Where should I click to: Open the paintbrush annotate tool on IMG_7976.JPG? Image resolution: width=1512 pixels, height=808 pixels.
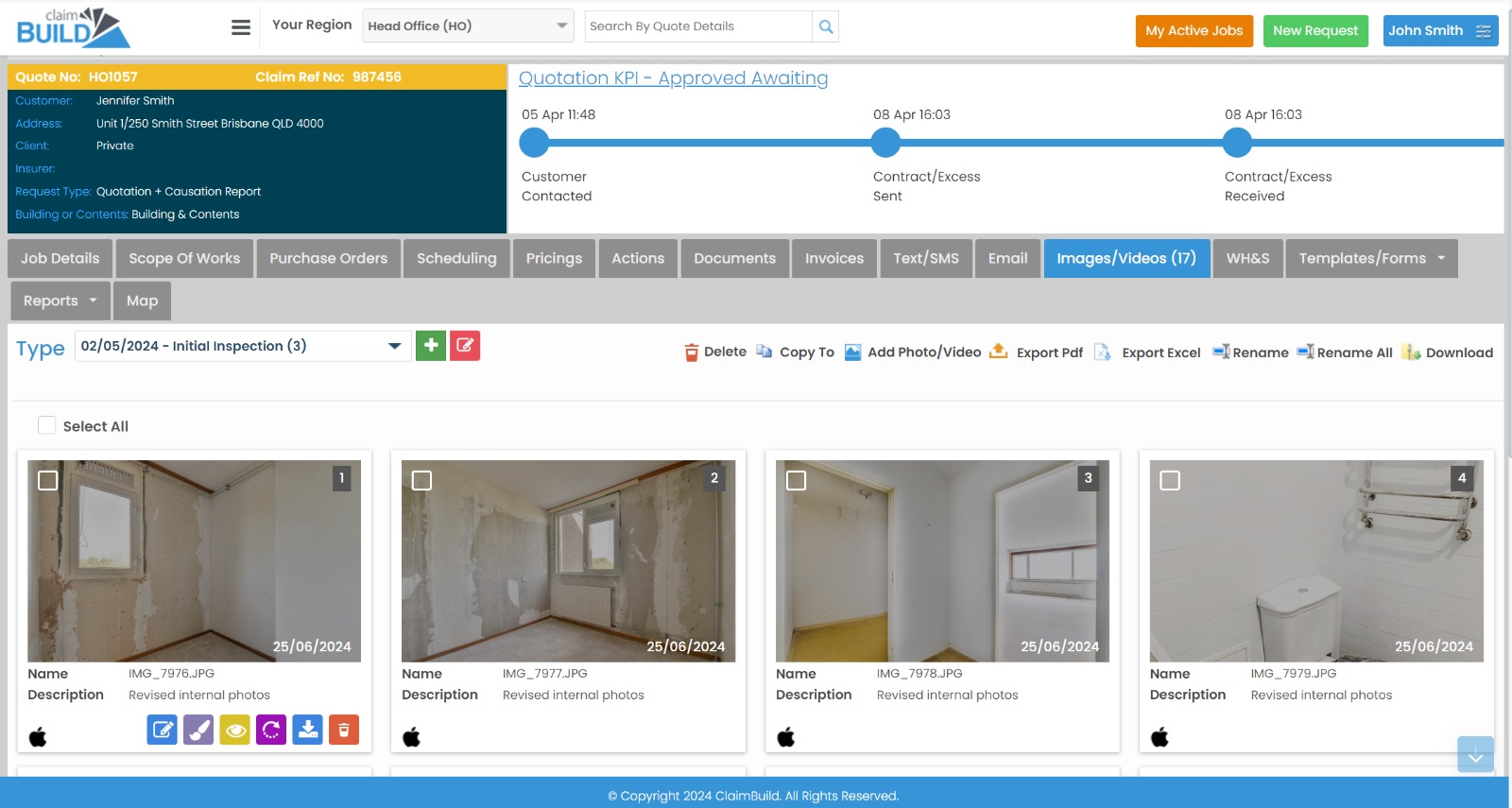click(198, 730)
